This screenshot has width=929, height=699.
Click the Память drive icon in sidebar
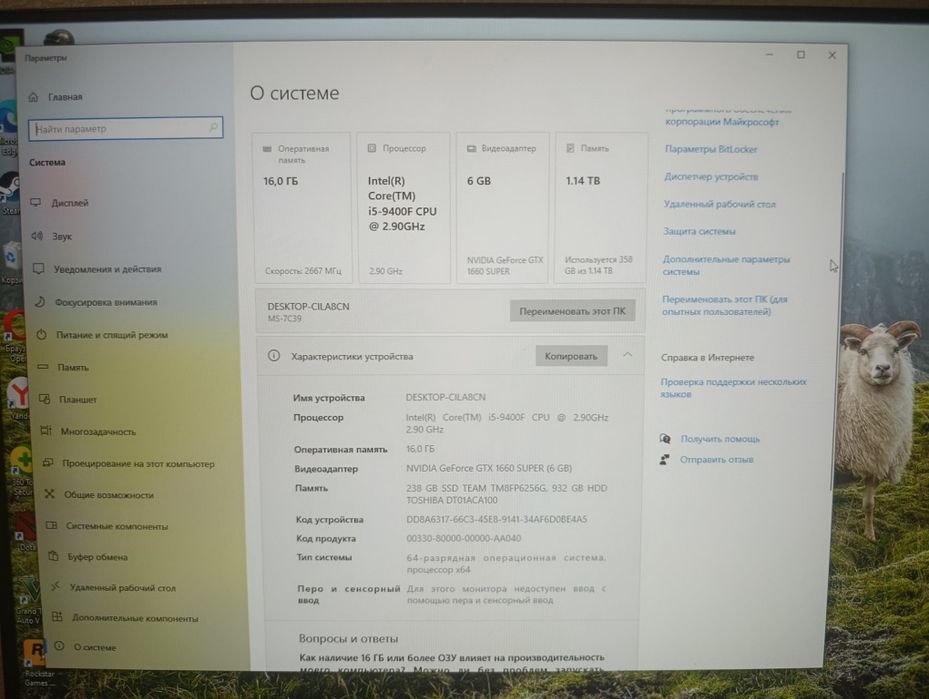(x=43, y=367)
